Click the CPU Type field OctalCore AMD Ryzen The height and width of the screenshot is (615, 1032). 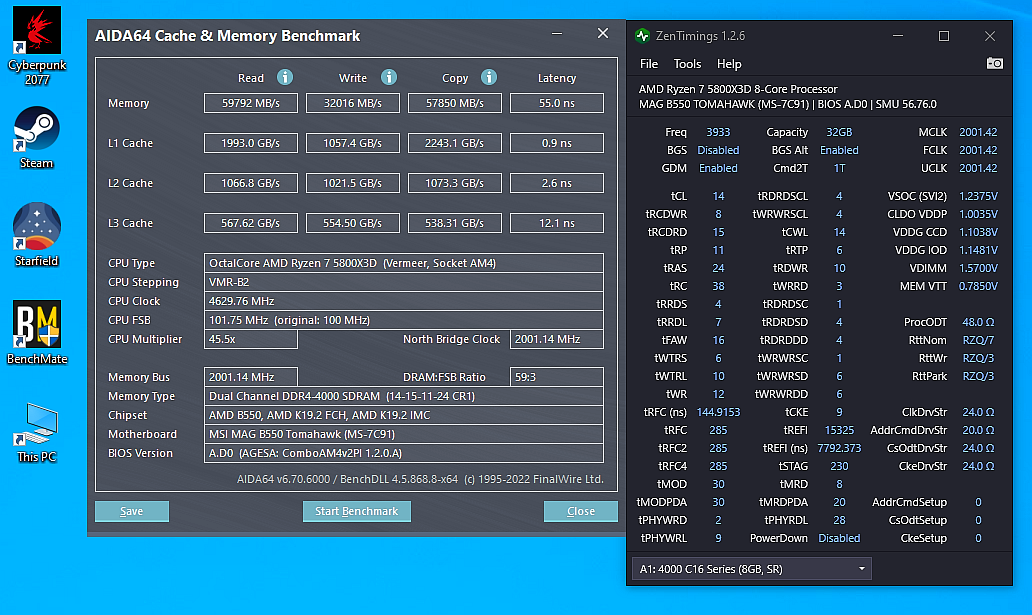pyautogui.click(x=403, y=263)
